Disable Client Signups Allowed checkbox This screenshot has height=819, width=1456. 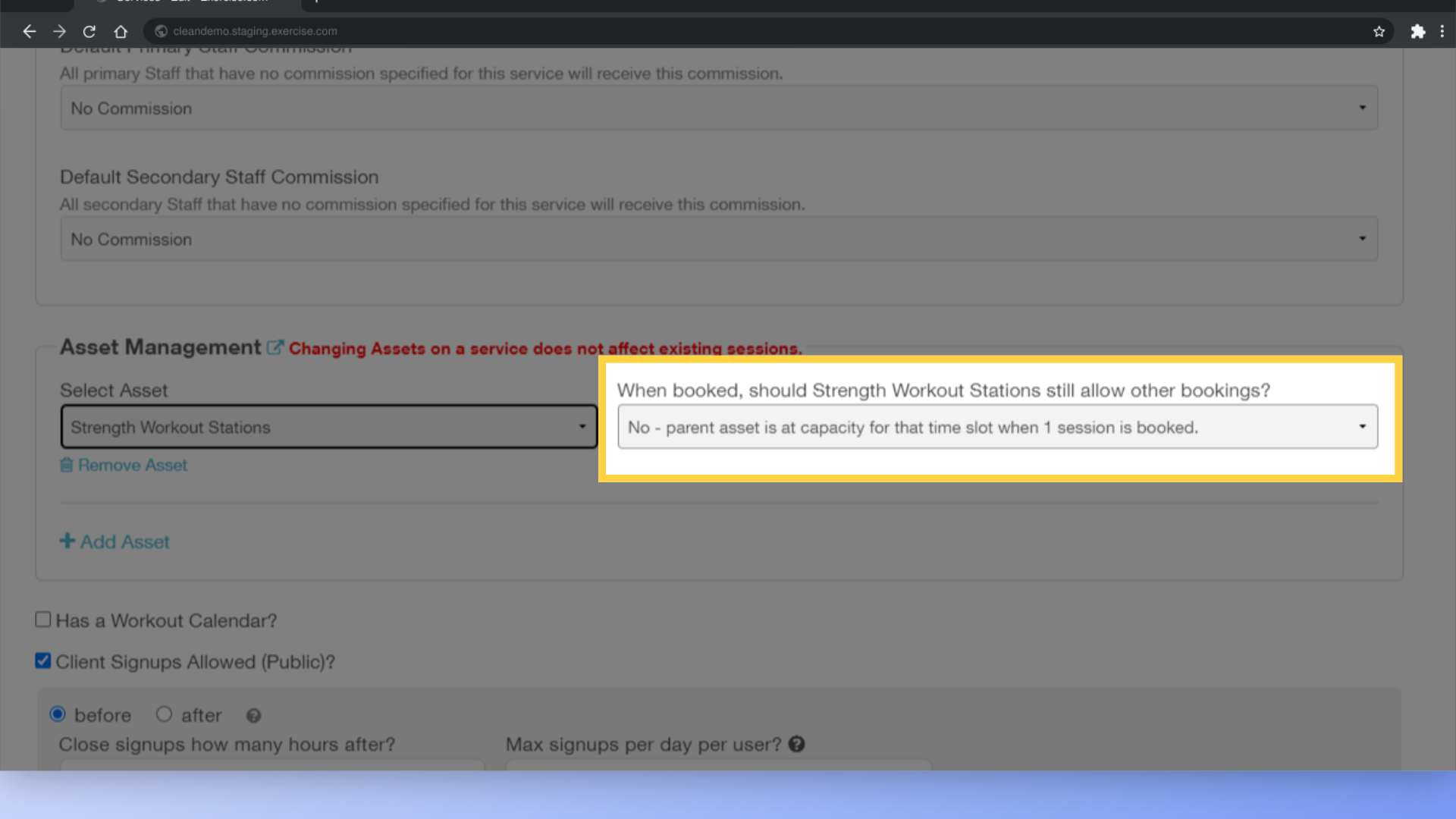pyautogui.click(x=42, y=661)
